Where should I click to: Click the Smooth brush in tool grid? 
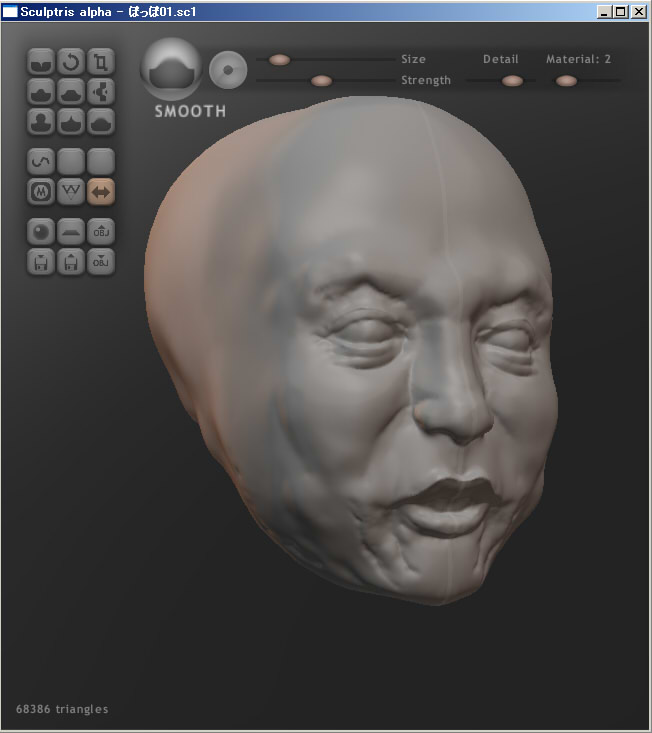pos(101,122)
